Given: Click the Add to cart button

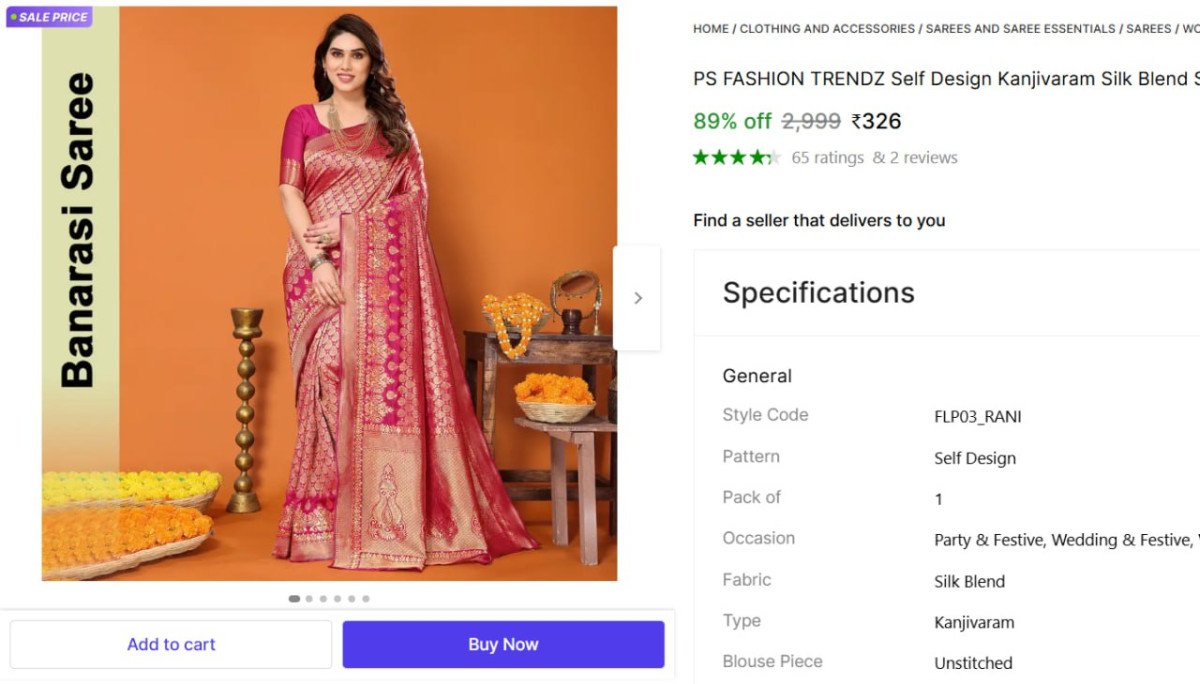Looking at the screenshot, I should pos(171,644).
